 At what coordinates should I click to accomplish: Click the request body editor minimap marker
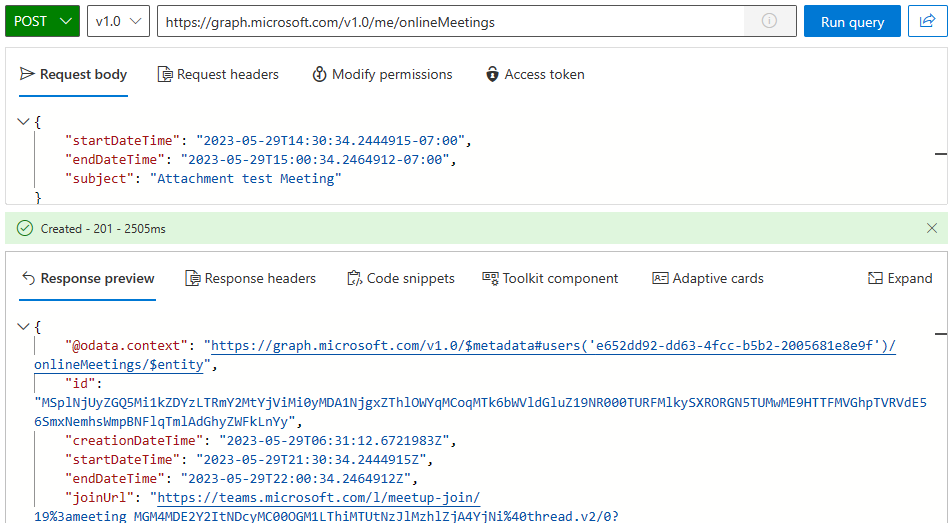click(x=940, y=154)
